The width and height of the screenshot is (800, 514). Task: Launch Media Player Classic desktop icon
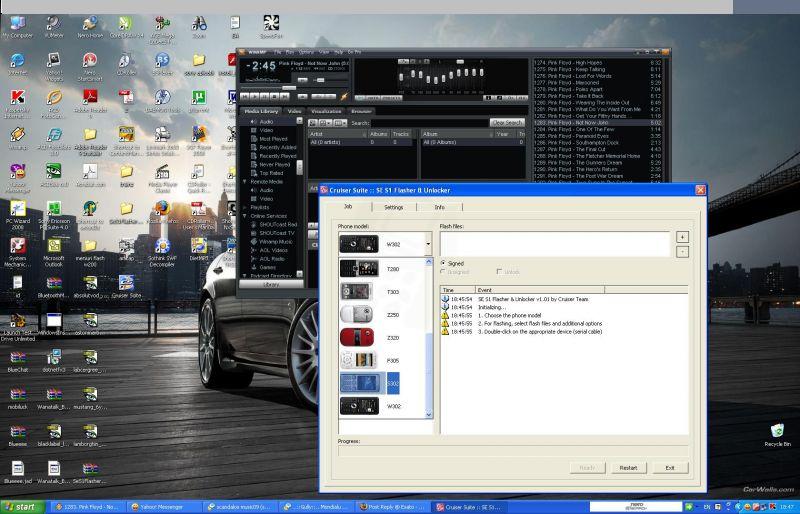click(x=162, y=177)
